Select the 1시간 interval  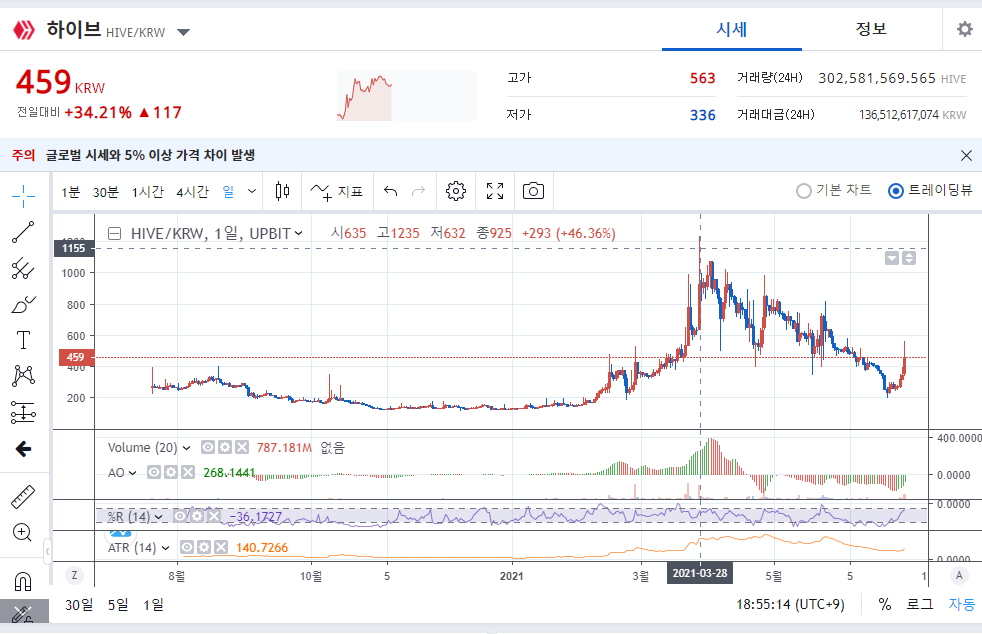coord(148,192)
